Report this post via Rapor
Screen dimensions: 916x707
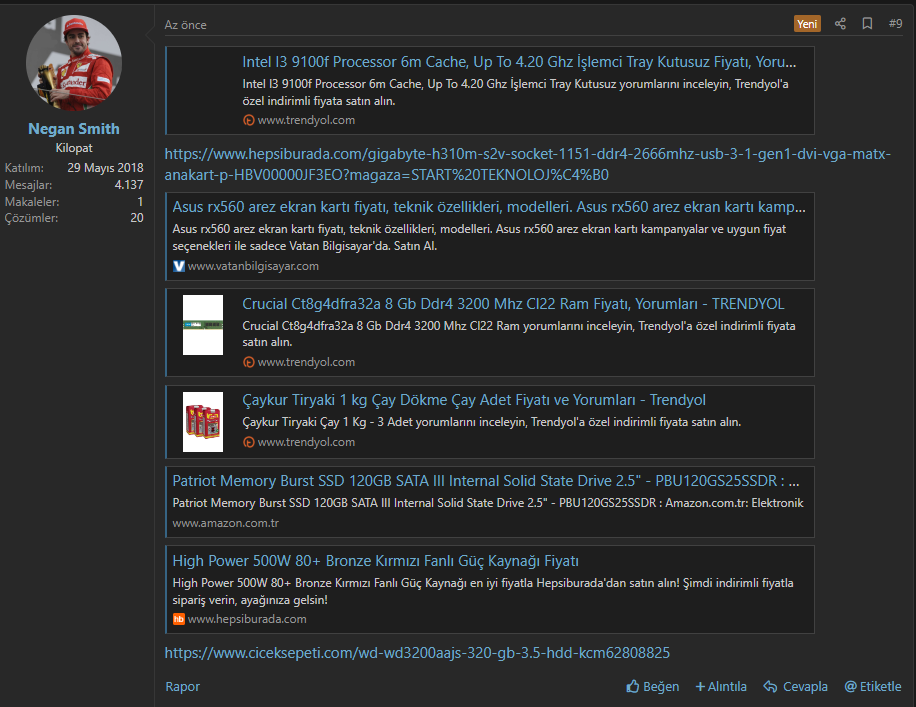point(182,687)
